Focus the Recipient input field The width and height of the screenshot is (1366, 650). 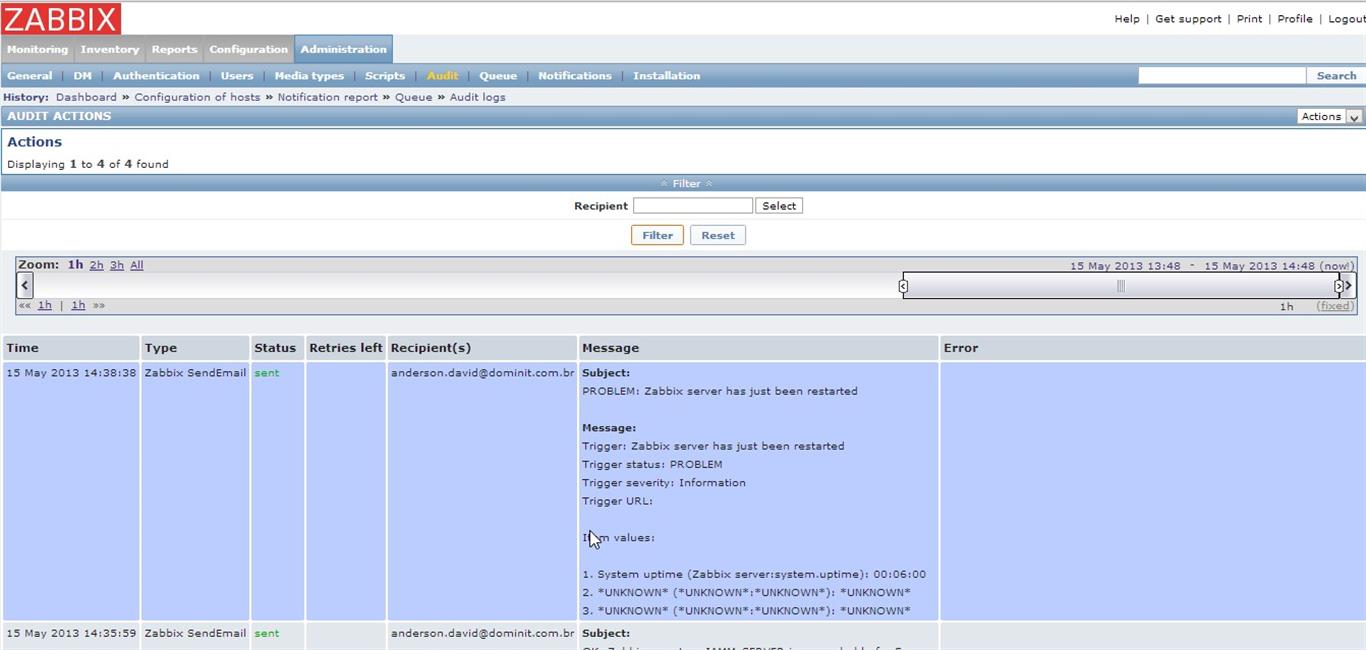click(x=693, y=206)
